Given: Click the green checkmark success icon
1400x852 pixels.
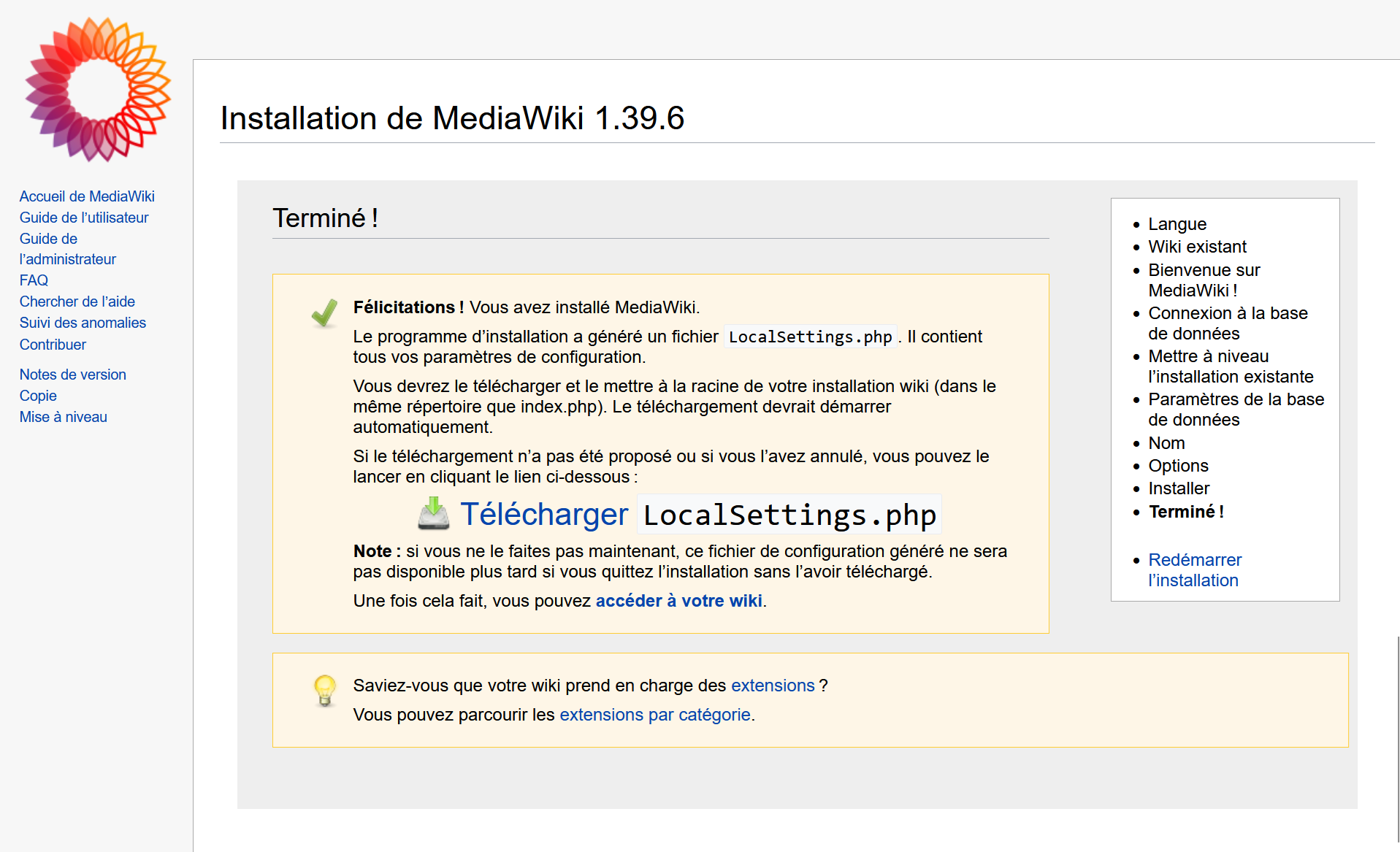Looking at the screenshot, I should tap(324, 312).
